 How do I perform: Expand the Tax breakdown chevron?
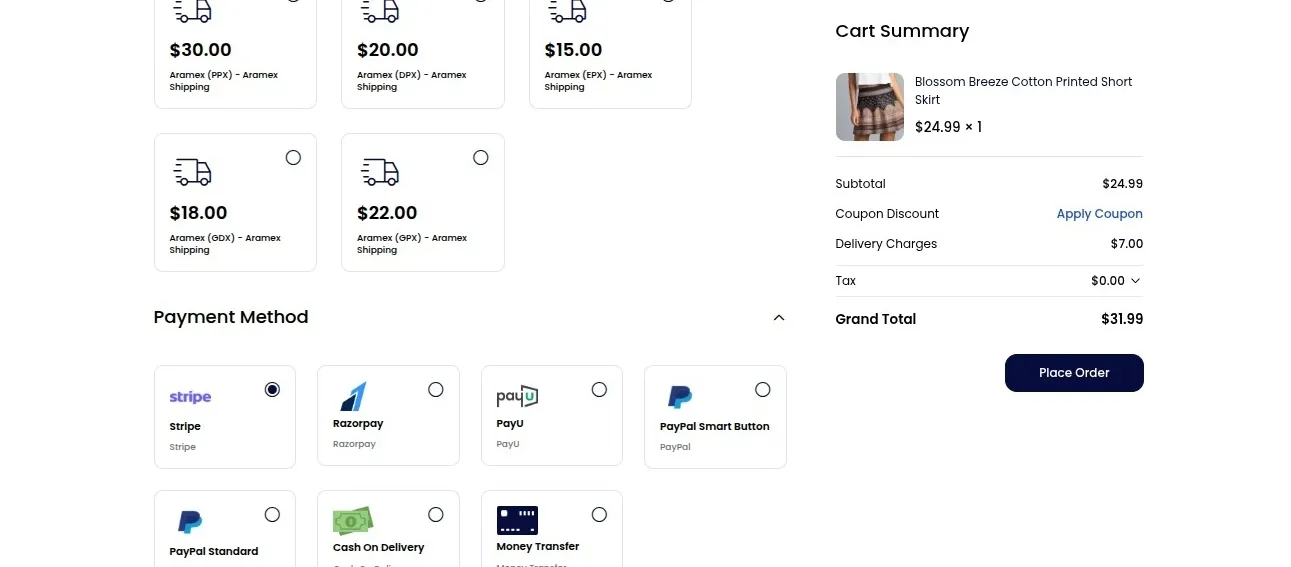coord(1135,281)
